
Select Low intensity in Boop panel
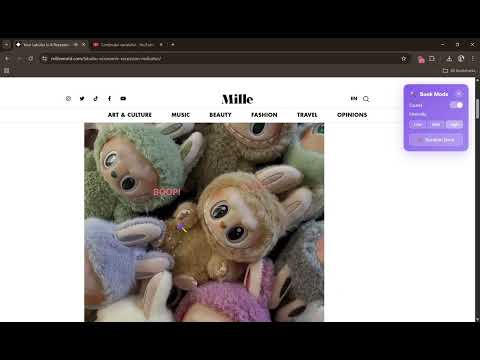point(418,124)
